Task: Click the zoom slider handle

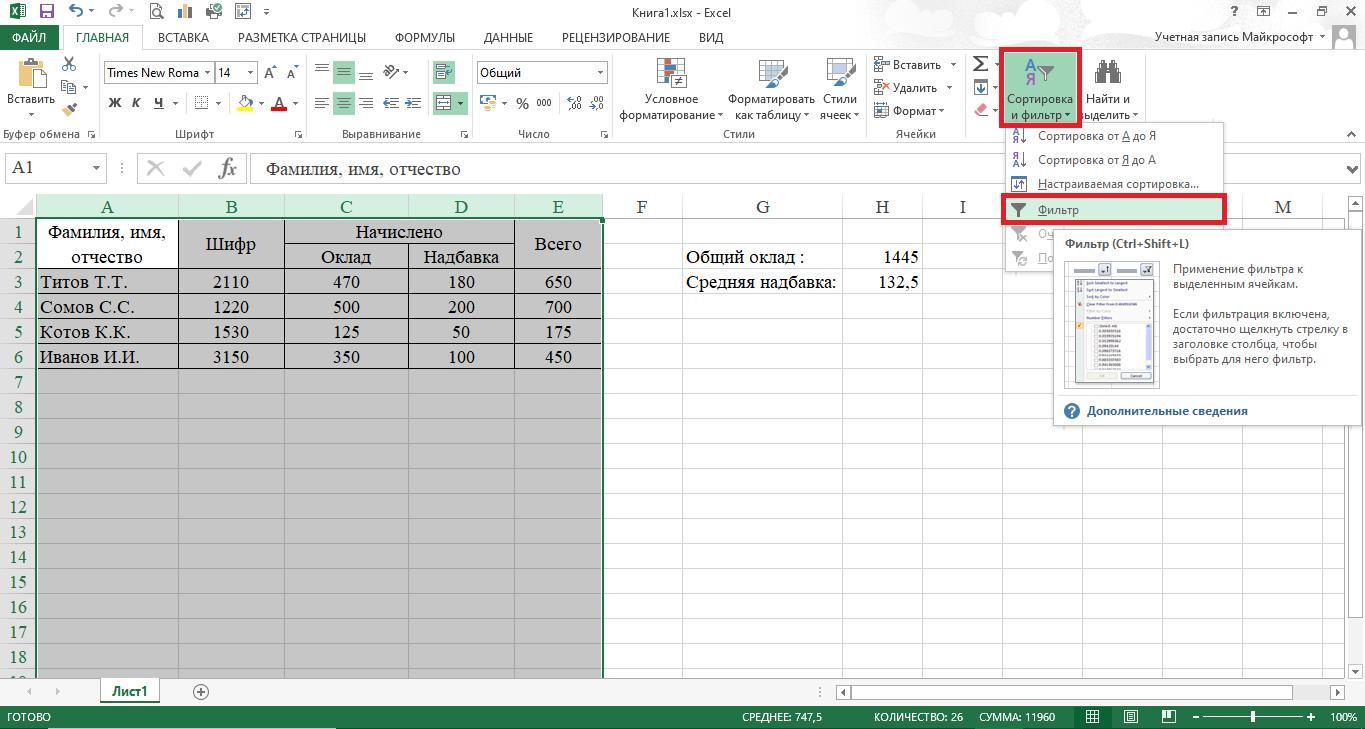Action: click(1253, 717)
